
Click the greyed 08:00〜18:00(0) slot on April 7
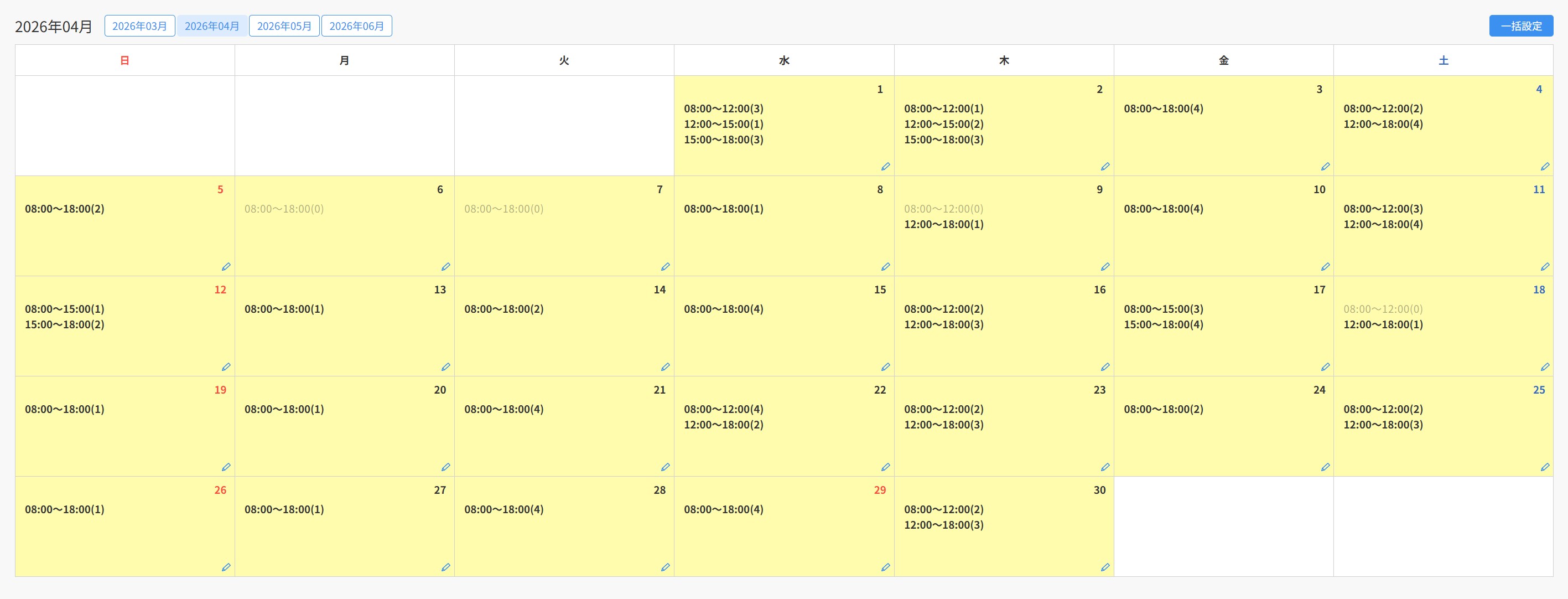[503, 209]
